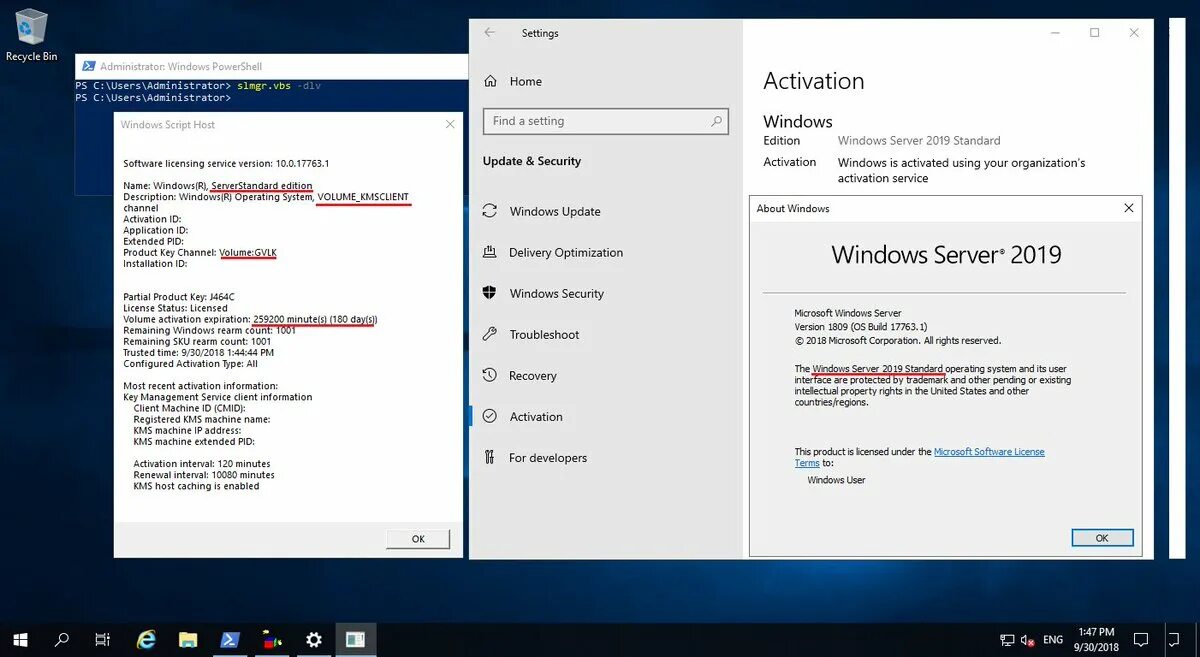The height and width of the screenshot is (657, 1200).
Task: Click the network tray icon
Action: [x=1007, y=640]
